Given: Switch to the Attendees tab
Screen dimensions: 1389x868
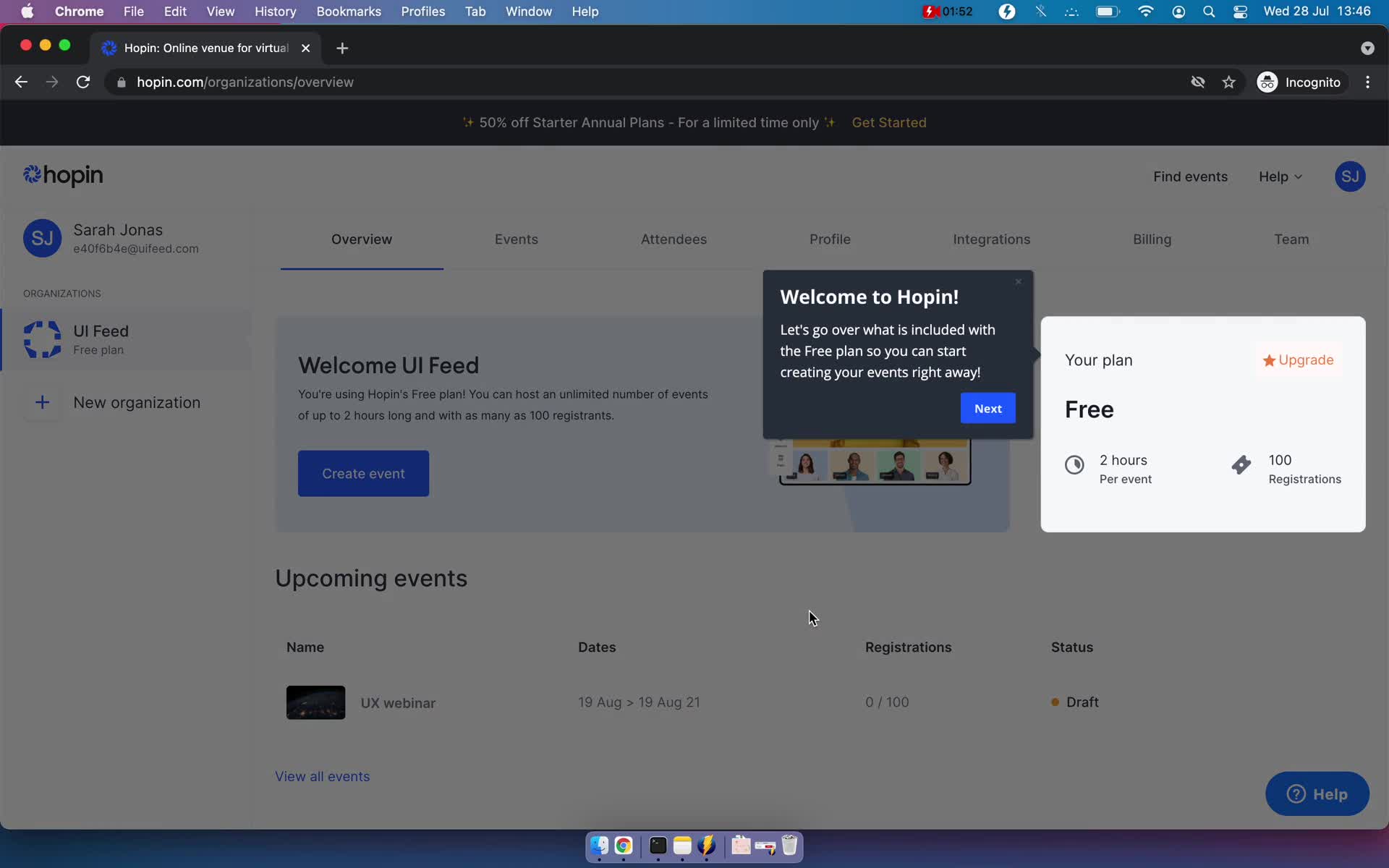Looking at the screenshot, I should coord(674,239).
